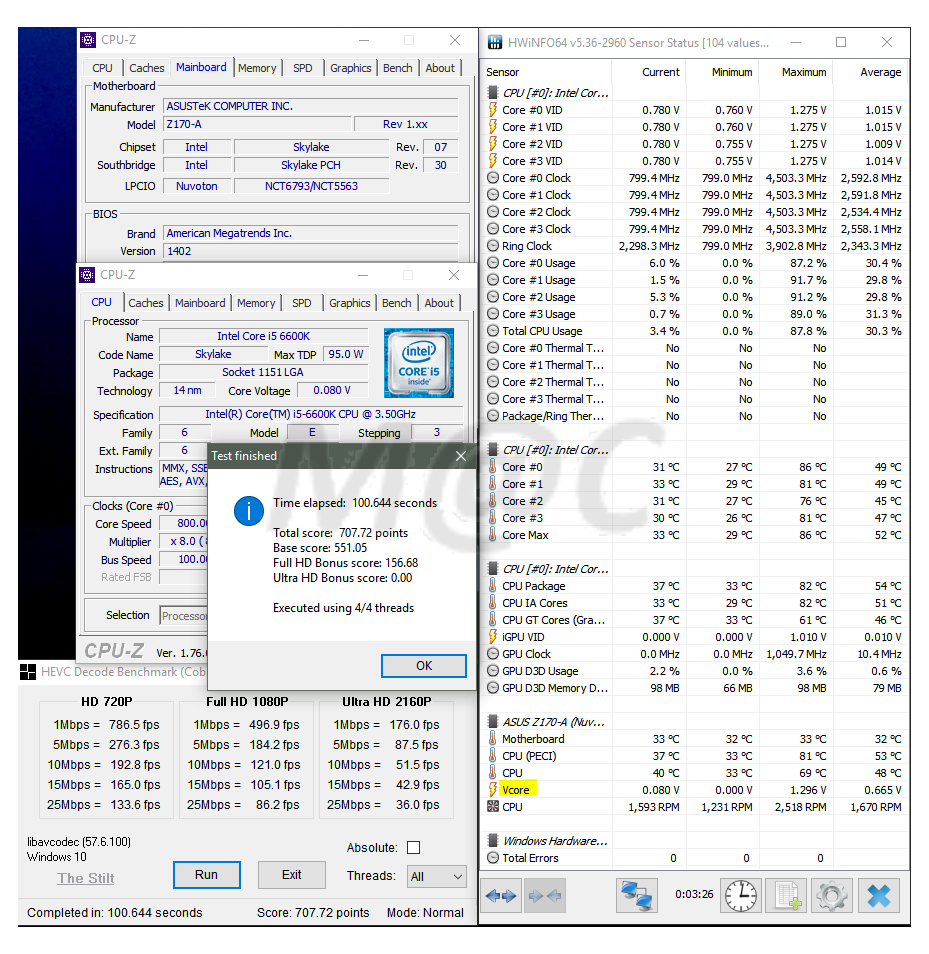Select Mainboard tab in lower CPU-Z window
929x954 pixels.
200,303
